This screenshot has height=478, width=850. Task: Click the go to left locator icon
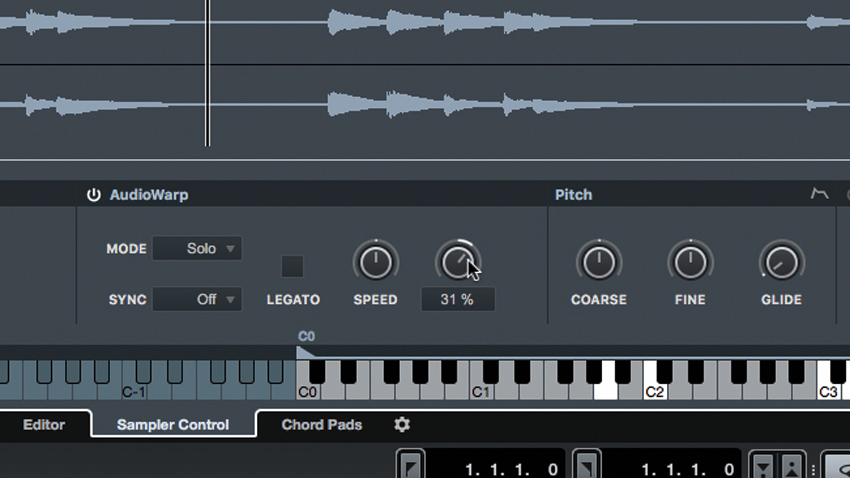[411, 466]
